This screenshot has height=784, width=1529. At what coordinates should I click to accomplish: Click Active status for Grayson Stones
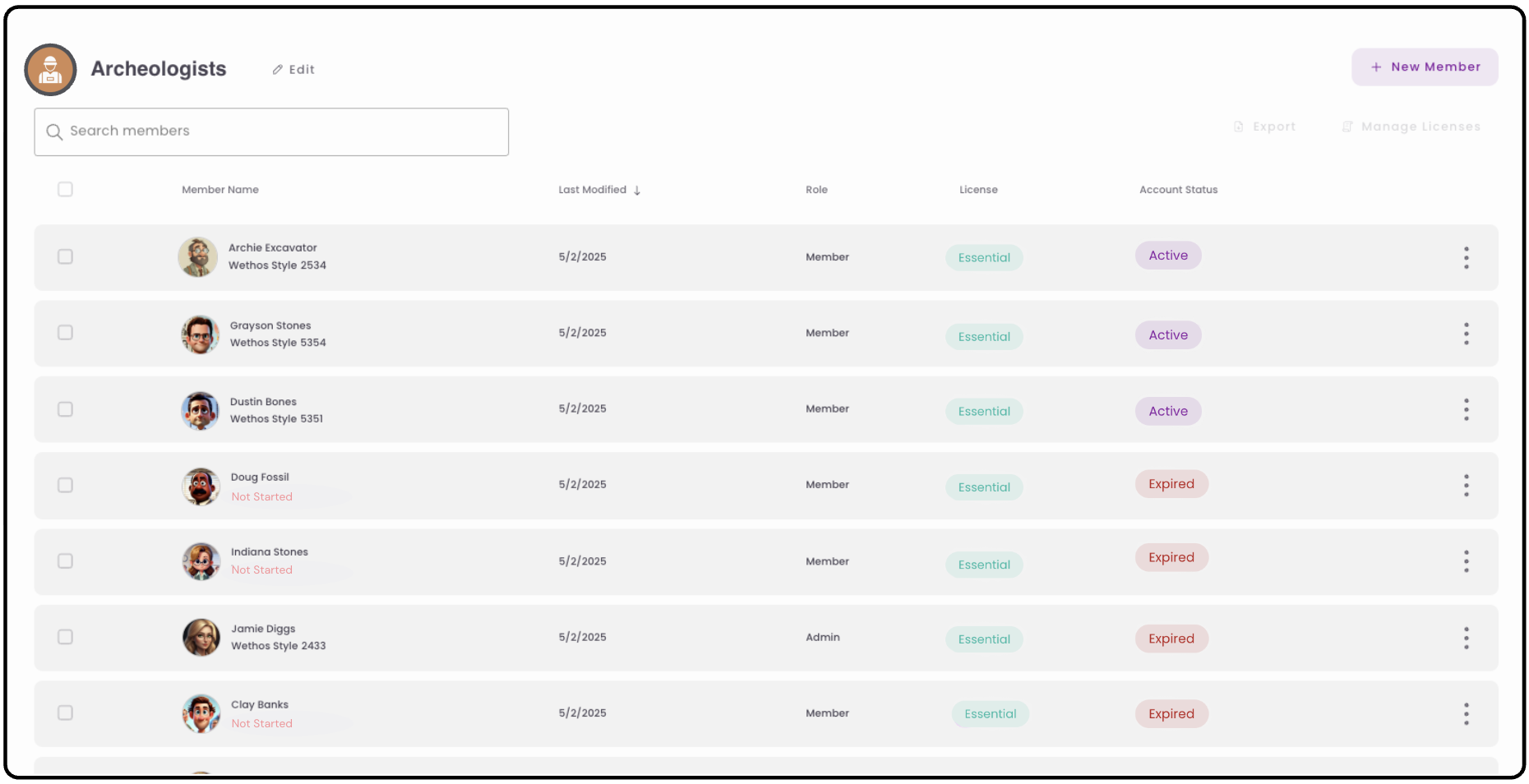point(1168,335)
